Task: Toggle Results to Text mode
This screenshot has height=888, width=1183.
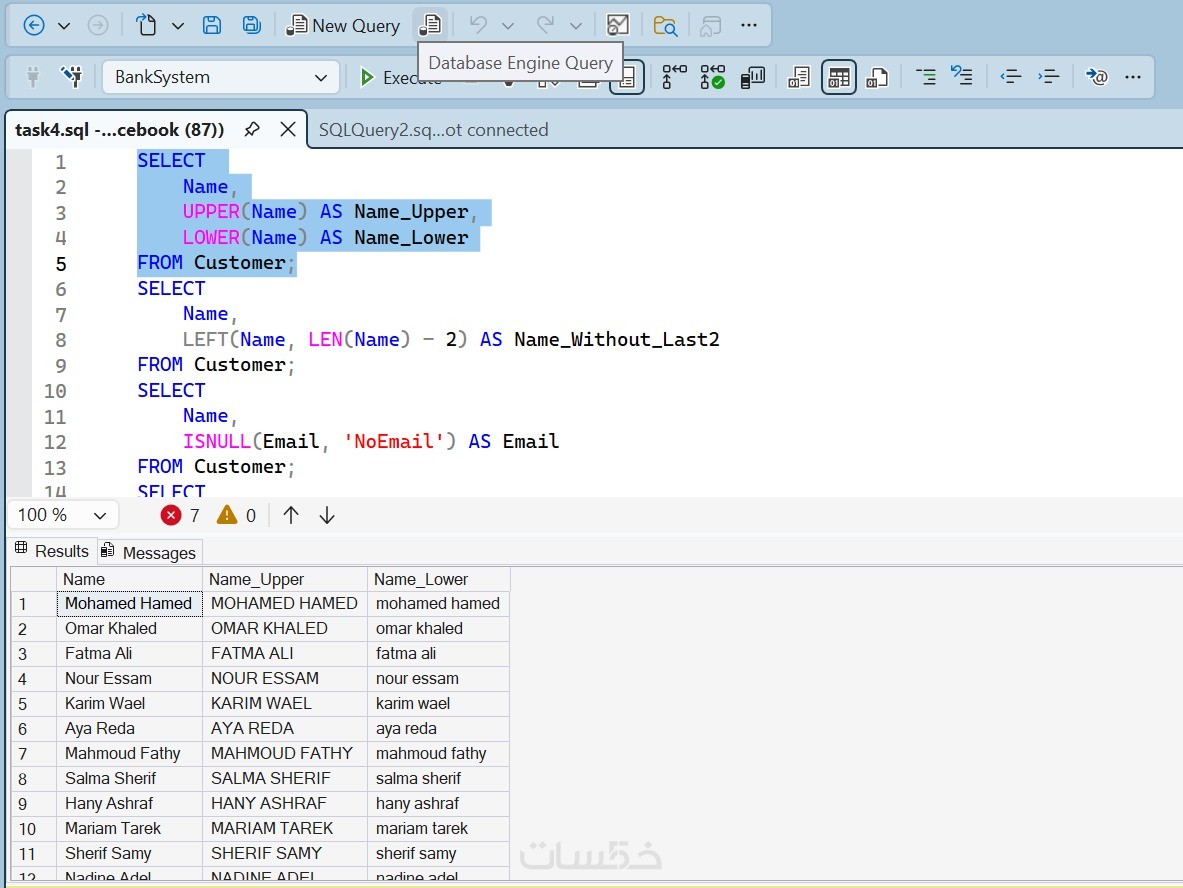Action: 798,77
